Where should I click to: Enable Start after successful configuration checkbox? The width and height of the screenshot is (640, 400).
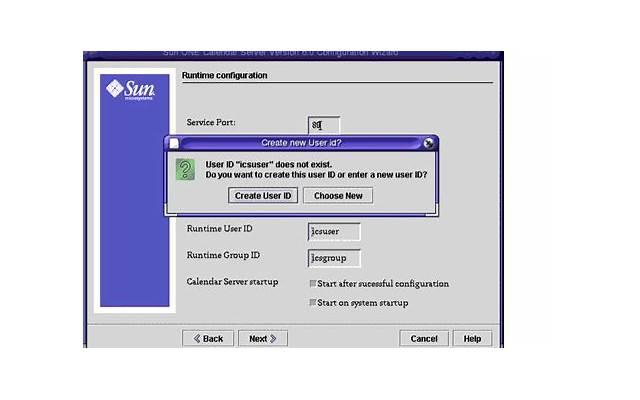pos(313,284)
